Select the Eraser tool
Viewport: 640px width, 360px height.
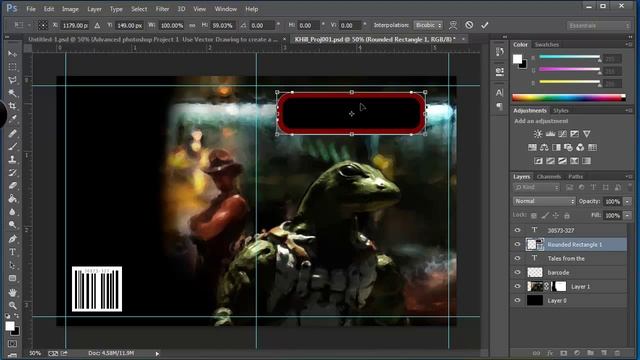click(12, 185)
